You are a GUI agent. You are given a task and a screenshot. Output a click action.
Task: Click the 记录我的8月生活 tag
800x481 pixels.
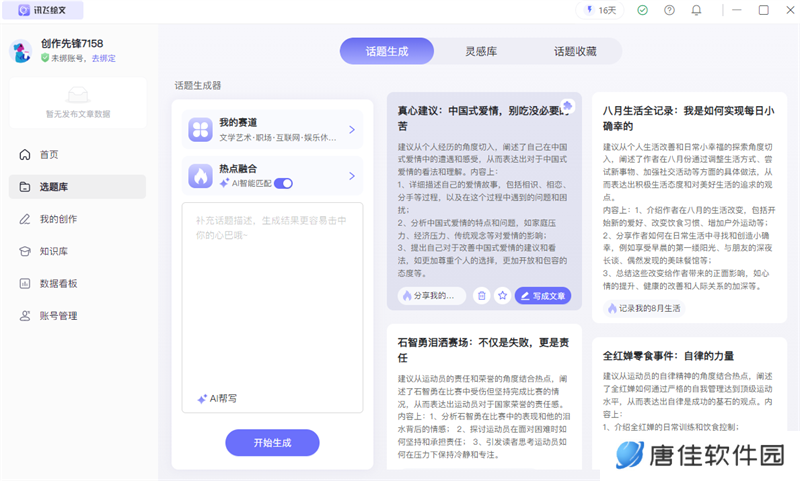[644, 308]
